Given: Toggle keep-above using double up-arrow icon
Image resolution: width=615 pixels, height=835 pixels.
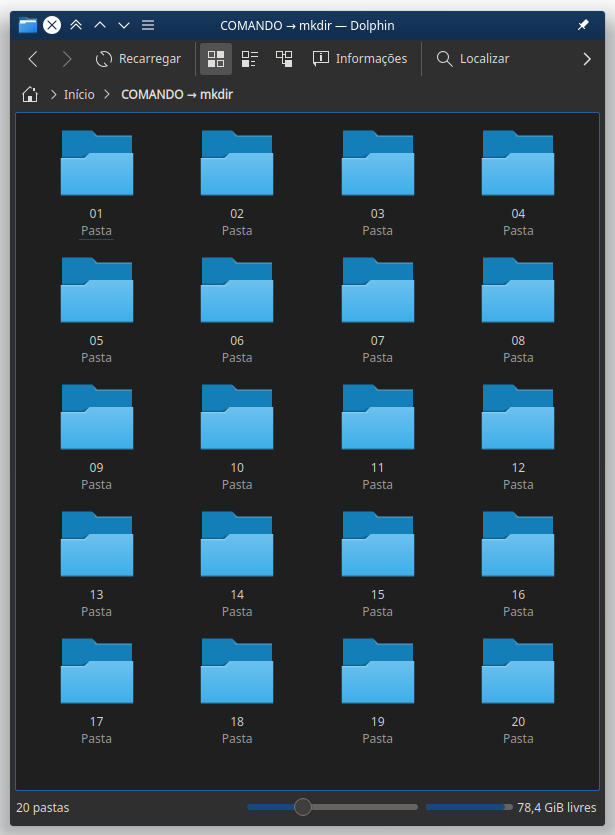Looking at the screenshot, I should tap(76, 25).
